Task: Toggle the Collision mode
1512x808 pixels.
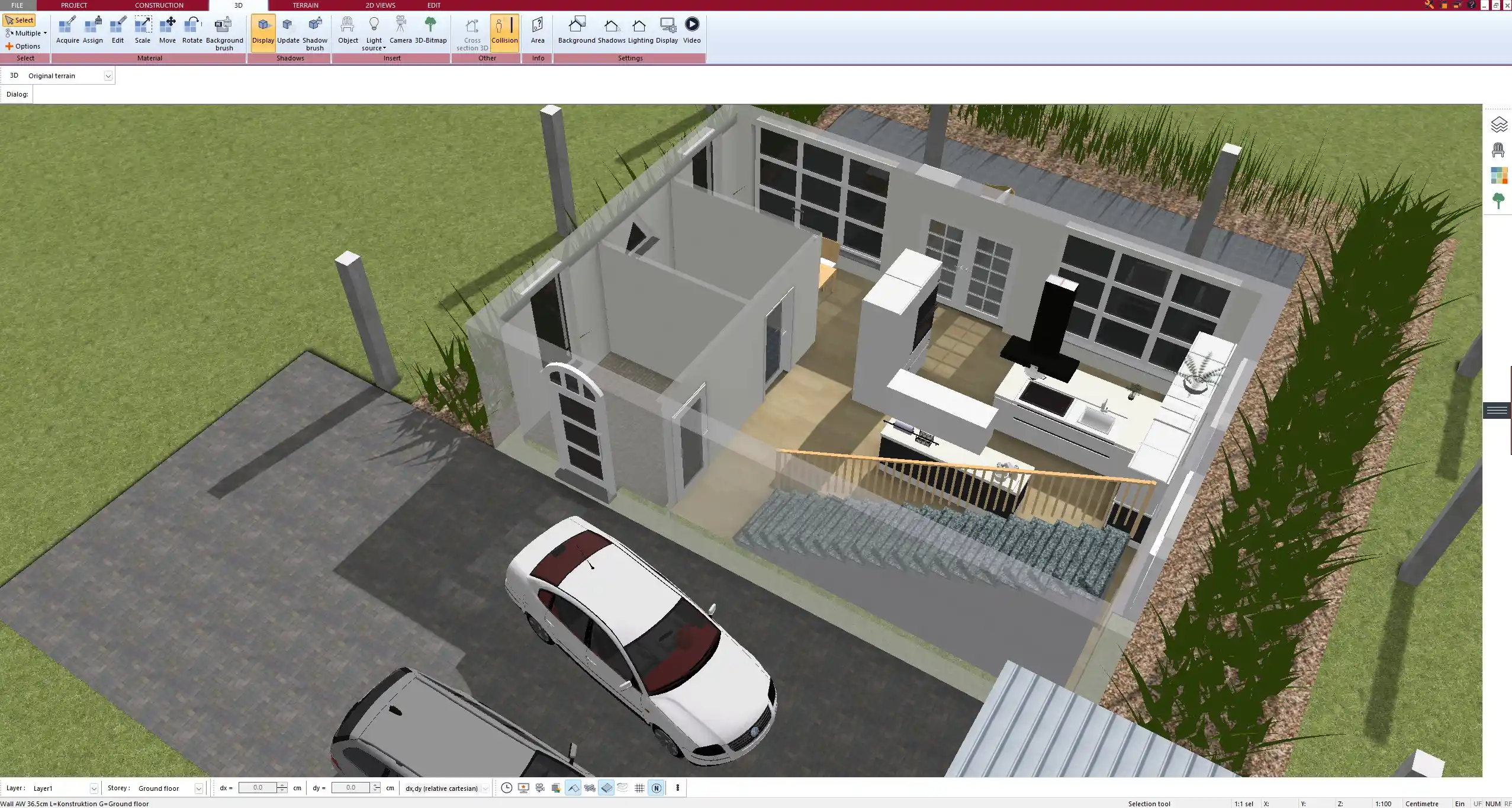Action: [x=505, y=33]
